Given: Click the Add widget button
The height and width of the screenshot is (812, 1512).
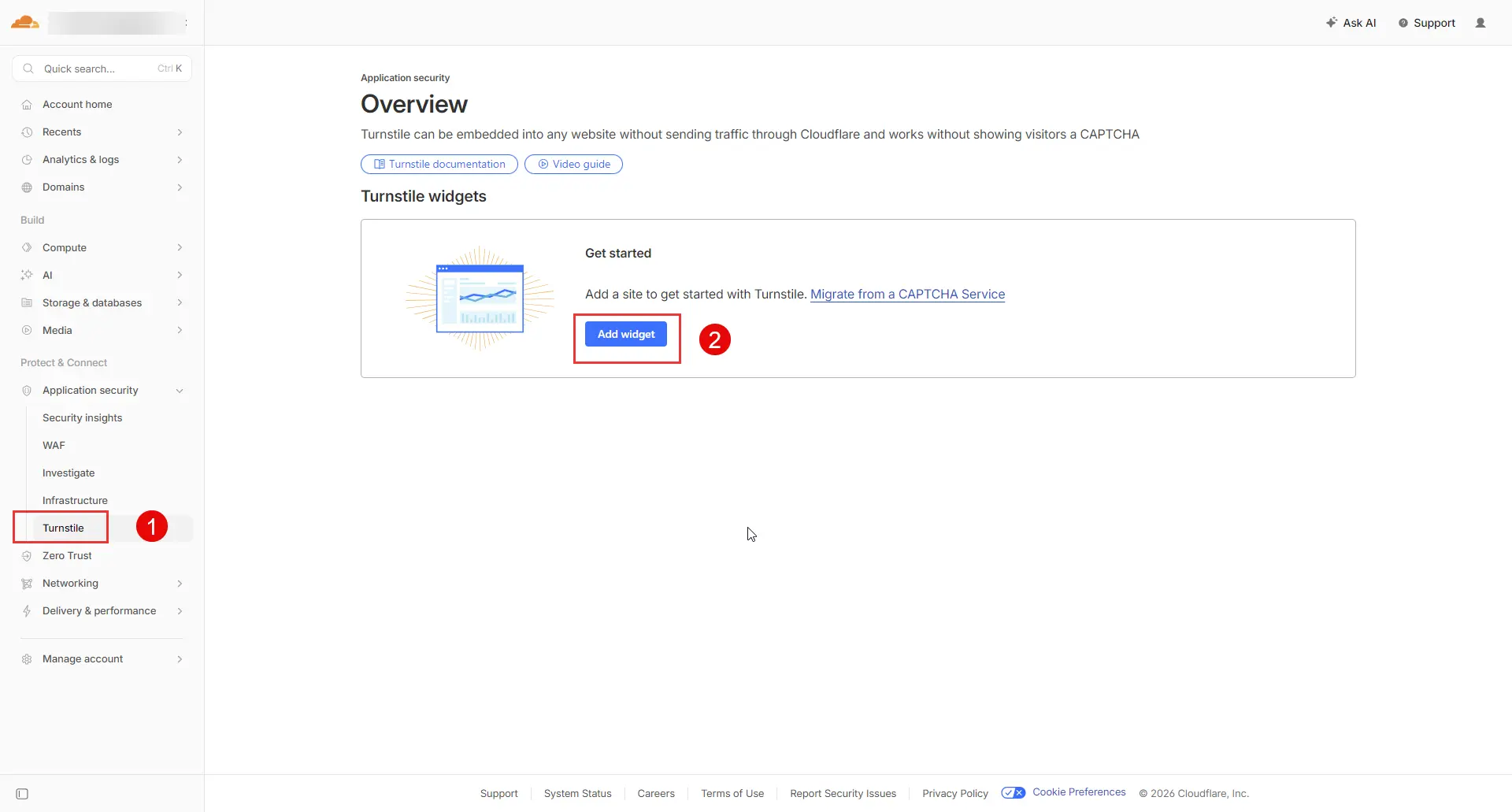Looking at the screenshot, I should 626,334.
